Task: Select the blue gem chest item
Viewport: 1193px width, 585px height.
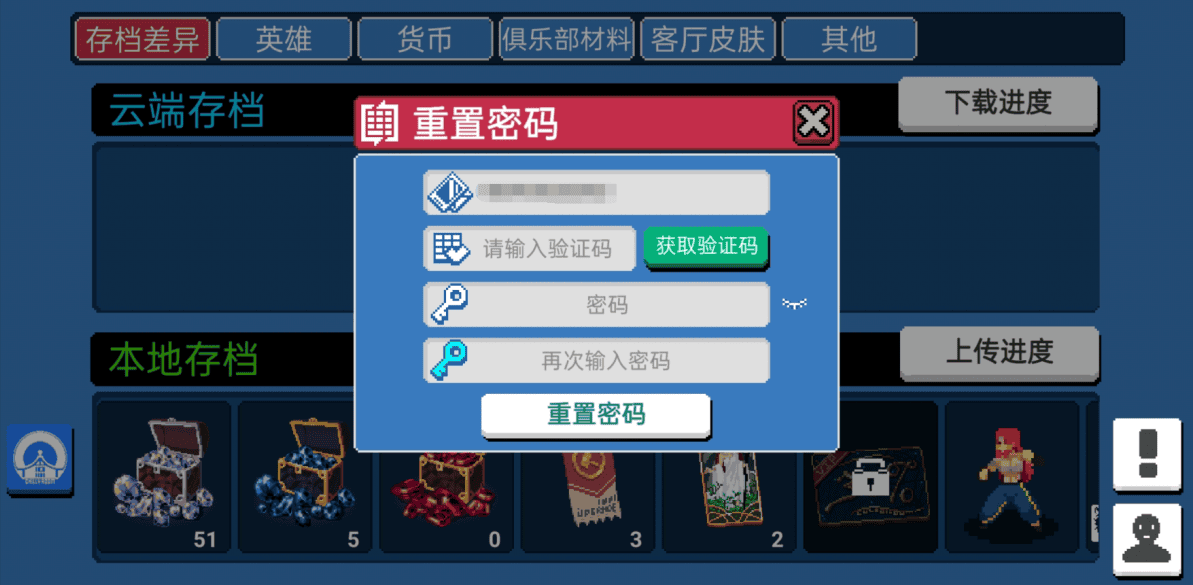Action: tap(304, 476)
